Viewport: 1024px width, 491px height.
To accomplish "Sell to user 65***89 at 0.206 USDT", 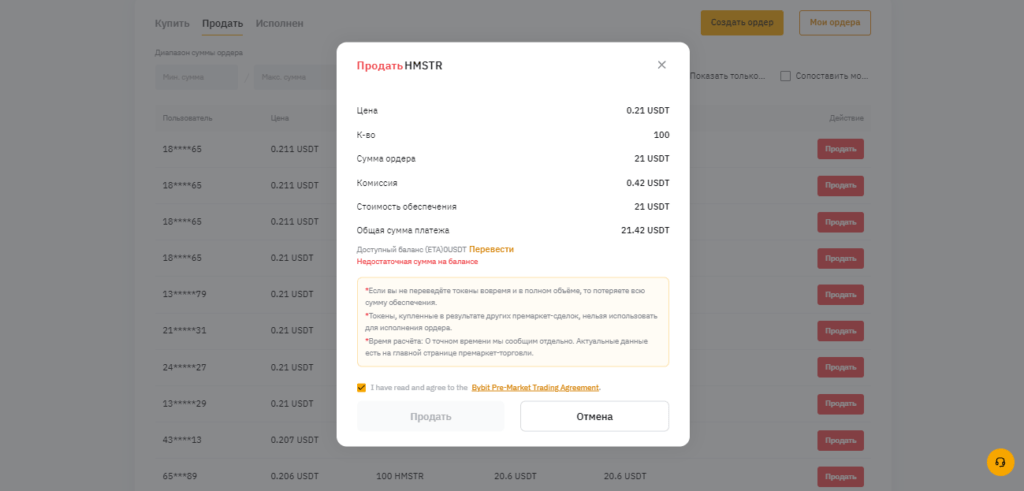I will point(840,477).
